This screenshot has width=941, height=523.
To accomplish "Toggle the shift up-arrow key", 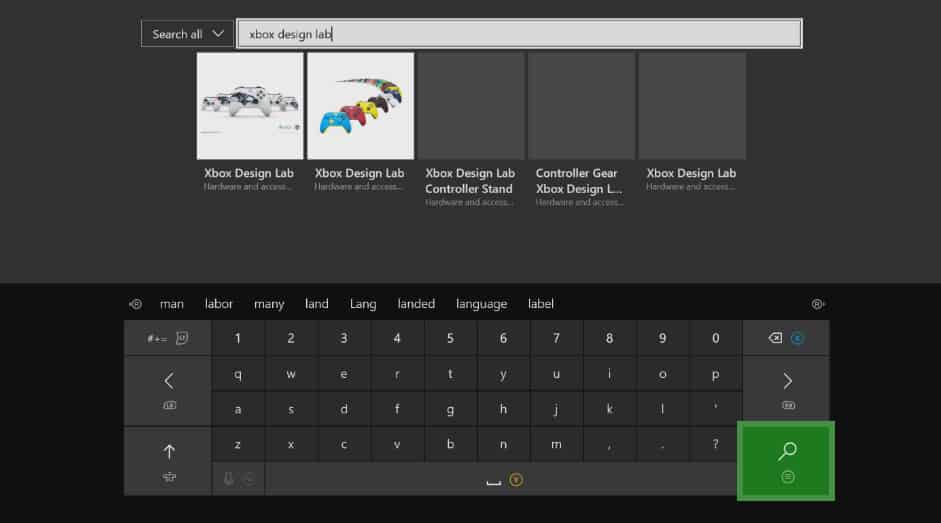I will (167, 461).
